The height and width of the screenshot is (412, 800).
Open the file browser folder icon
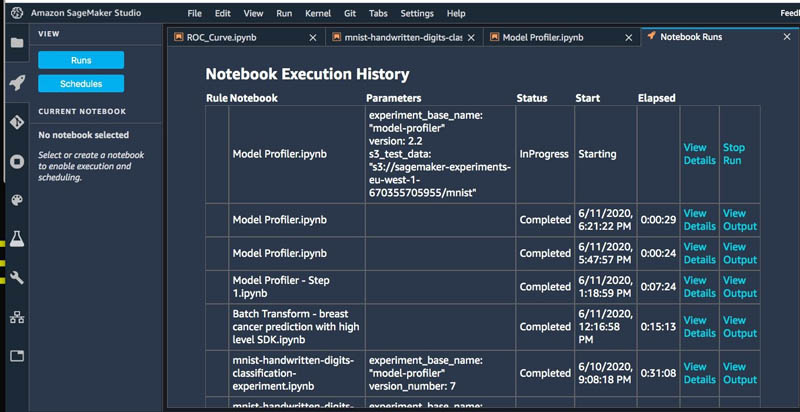(17, 43)
